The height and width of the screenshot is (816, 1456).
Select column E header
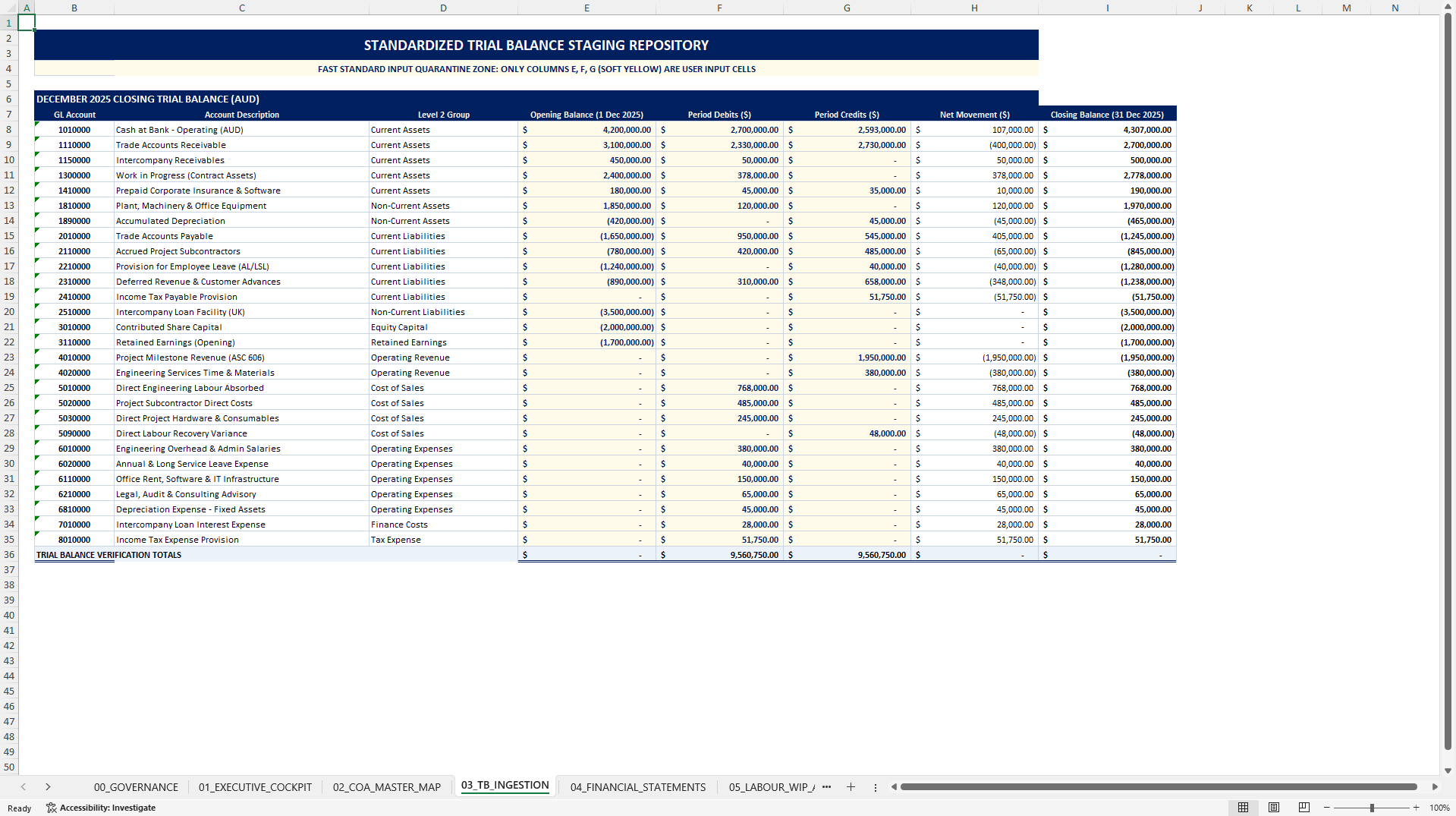pyautogui.click(x=586, y=8)
